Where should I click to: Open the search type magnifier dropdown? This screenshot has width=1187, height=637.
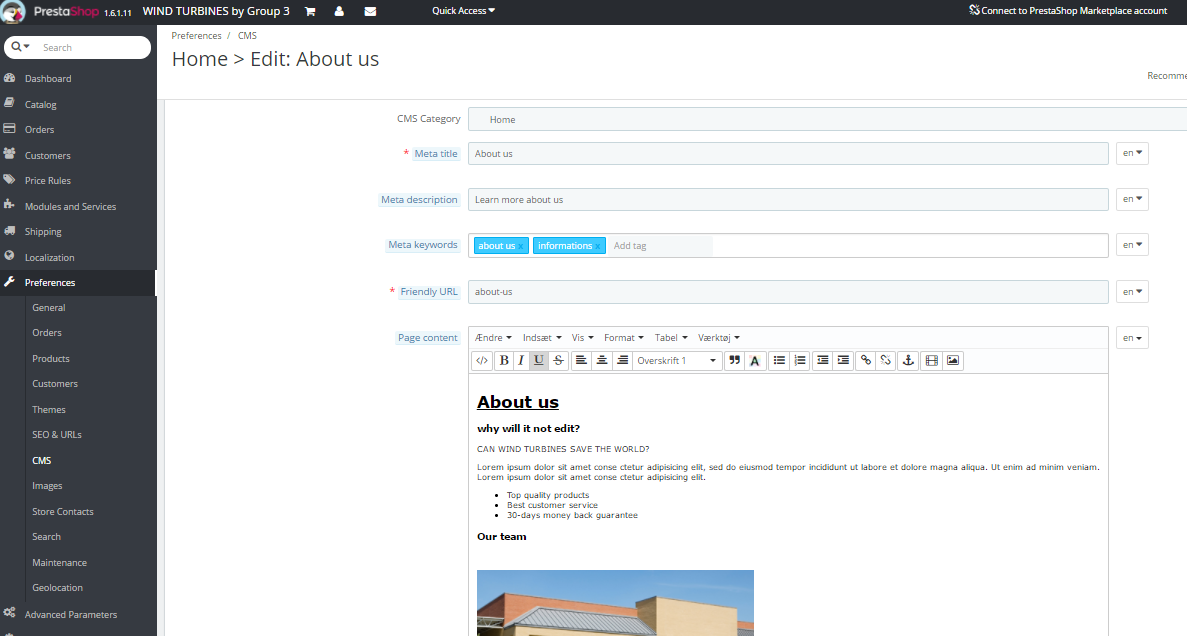click(20, 47)
